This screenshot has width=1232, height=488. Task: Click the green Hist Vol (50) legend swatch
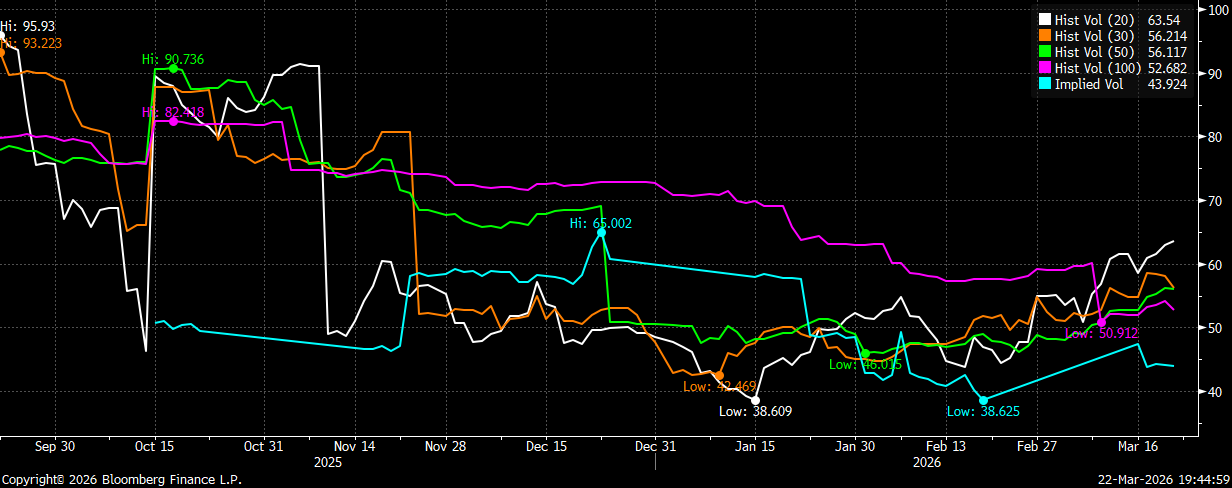(x=1045, y=51)
